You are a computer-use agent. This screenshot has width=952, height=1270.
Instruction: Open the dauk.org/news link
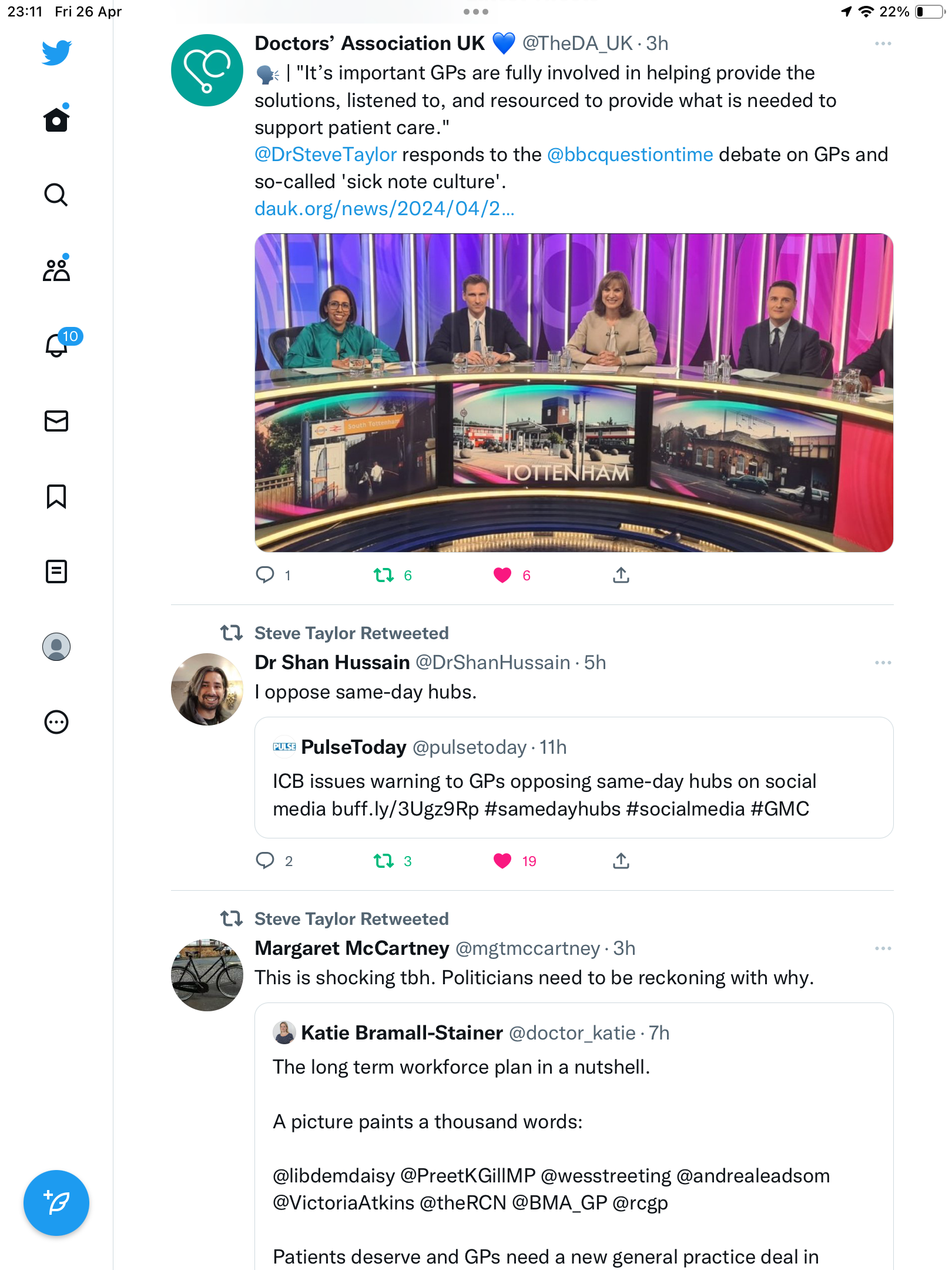point(384,209)
